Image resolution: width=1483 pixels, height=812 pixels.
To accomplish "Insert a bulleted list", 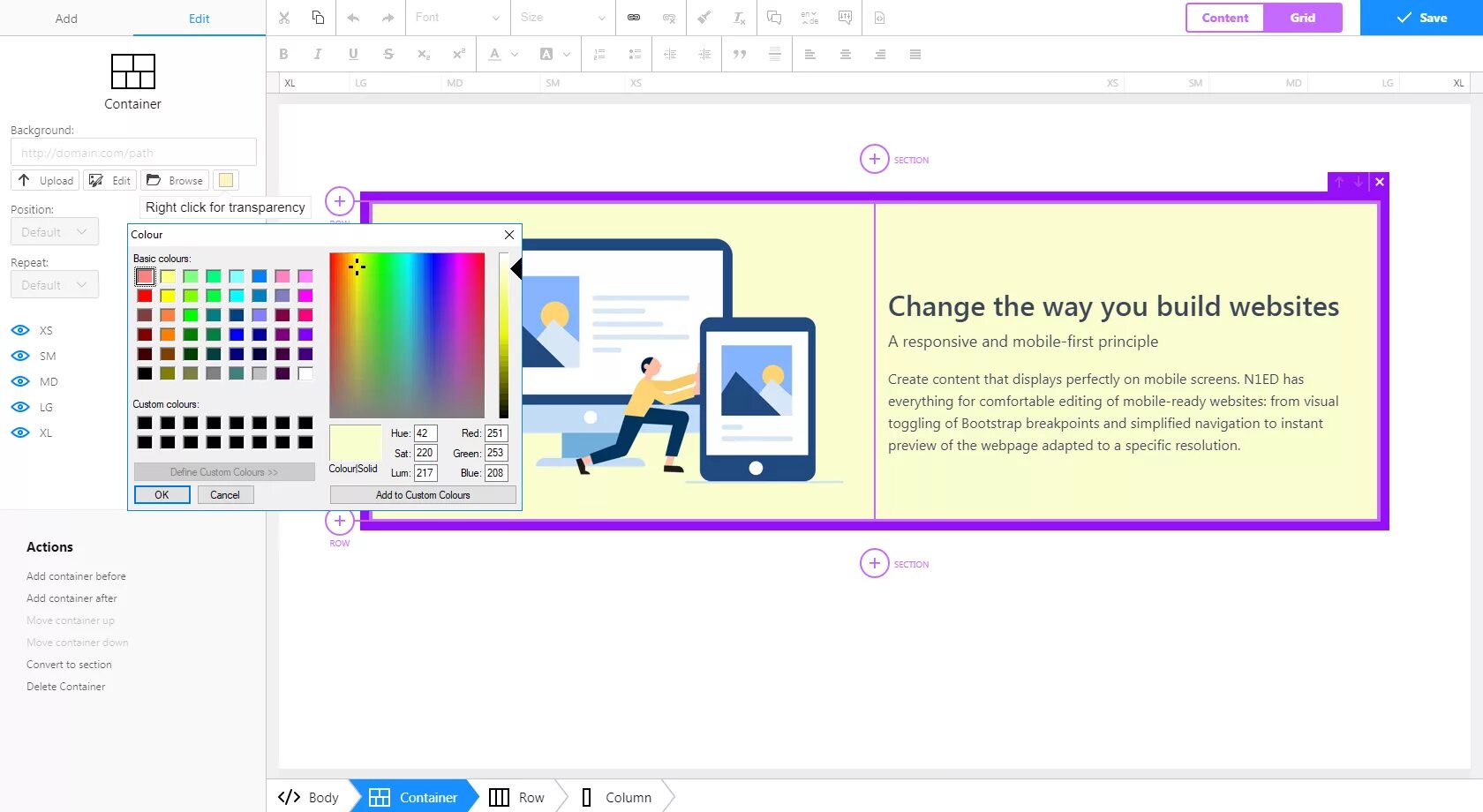I will pos(635,54).
